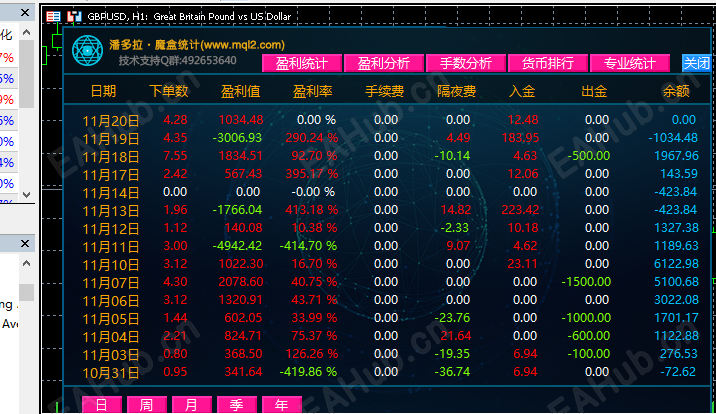The height and width of the screenshot is (414, 716).
Task: Select the 11月18日 date row
Action: pos(111,157)
